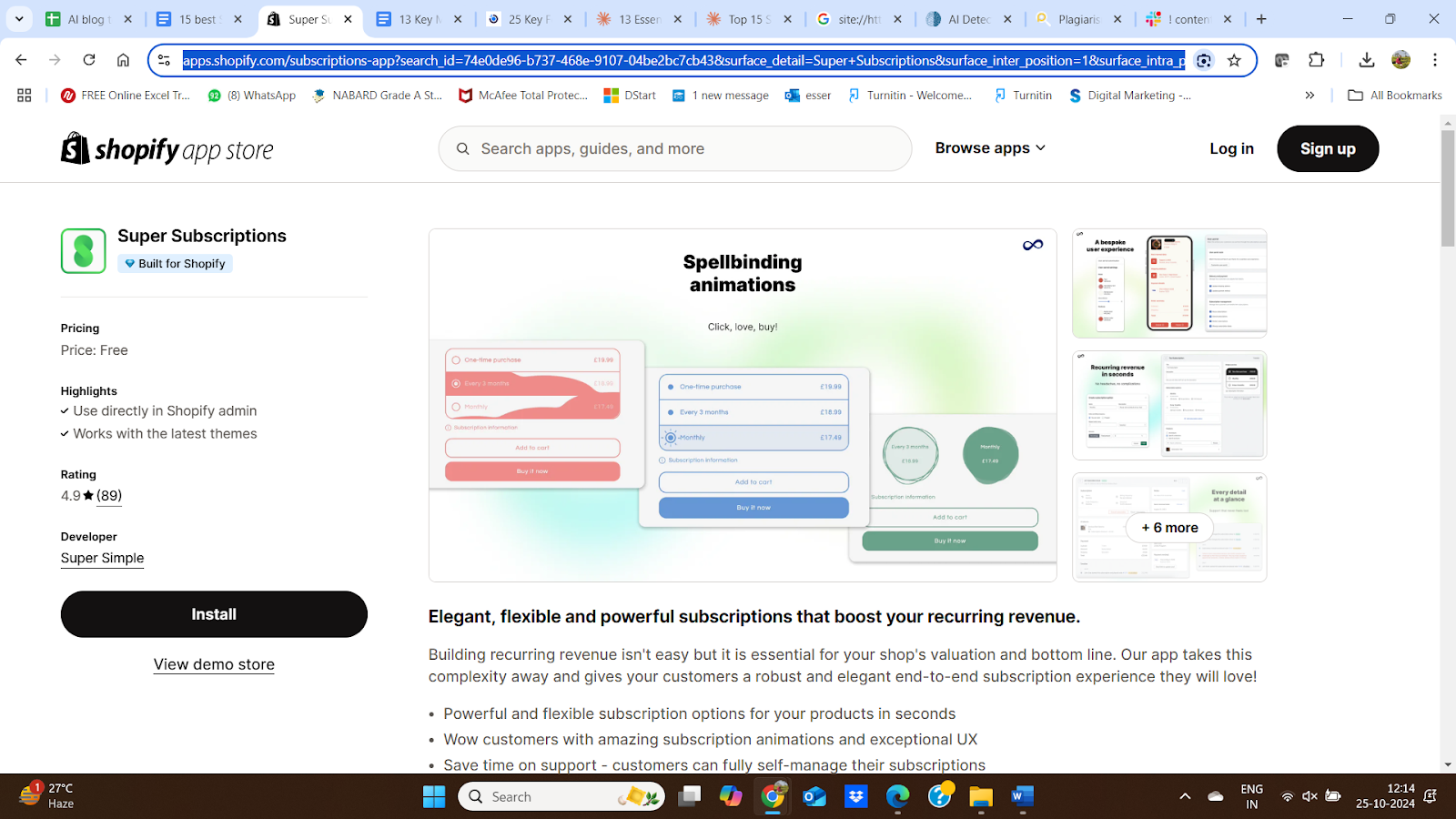Click the Search apps, guides, and more field
Image resolution: width=1456 pixels, height=819 pixels.
click(675, 148)
